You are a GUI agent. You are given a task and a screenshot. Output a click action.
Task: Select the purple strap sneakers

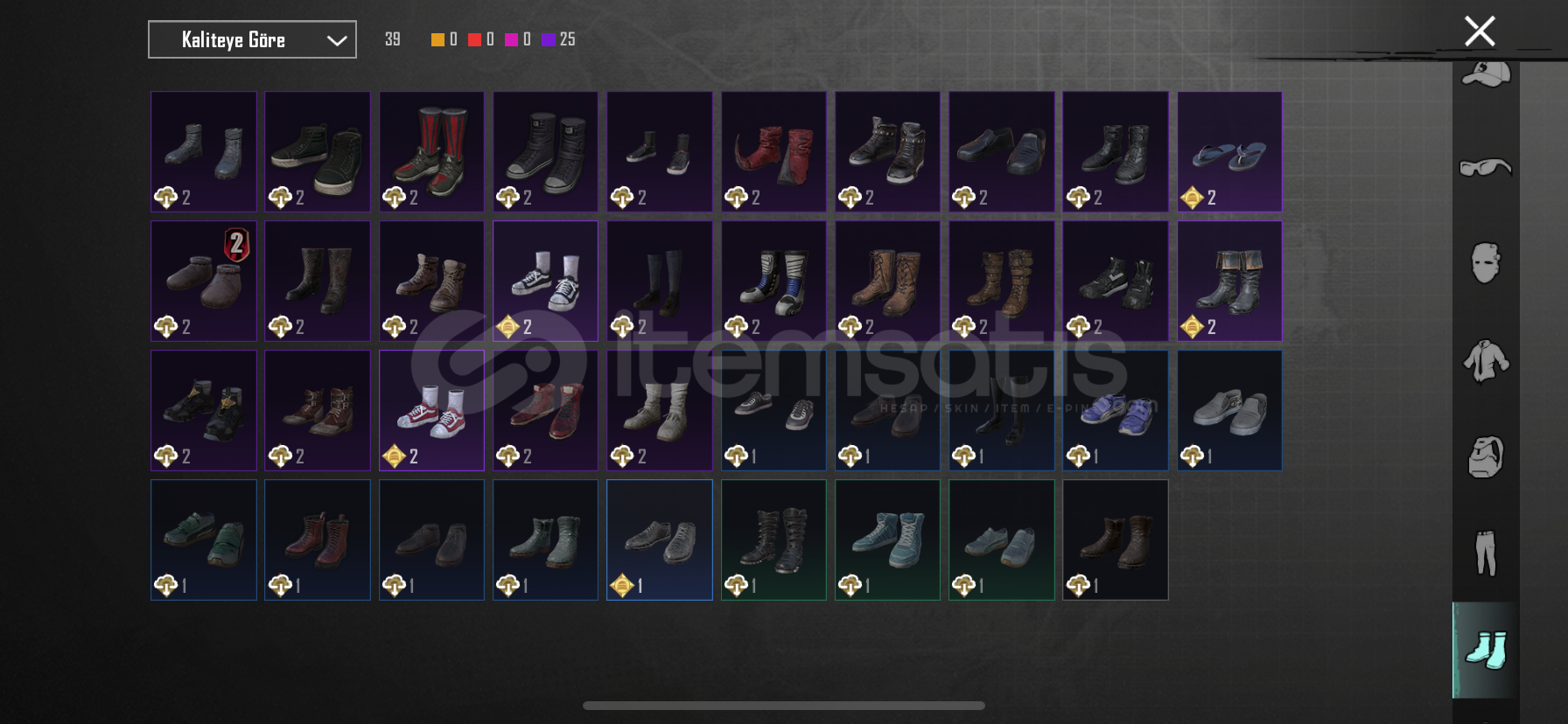click(1116, 410)
